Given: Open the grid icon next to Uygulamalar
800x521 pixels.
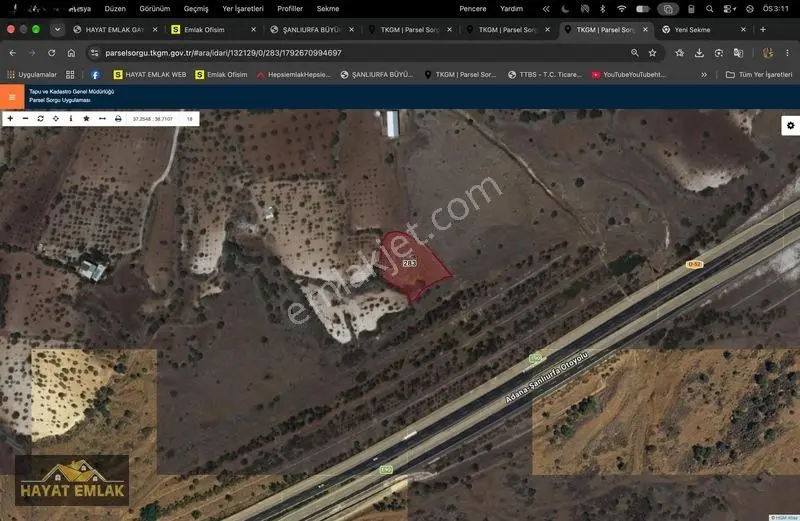Looking at the screenshot, I should (70, 75).
